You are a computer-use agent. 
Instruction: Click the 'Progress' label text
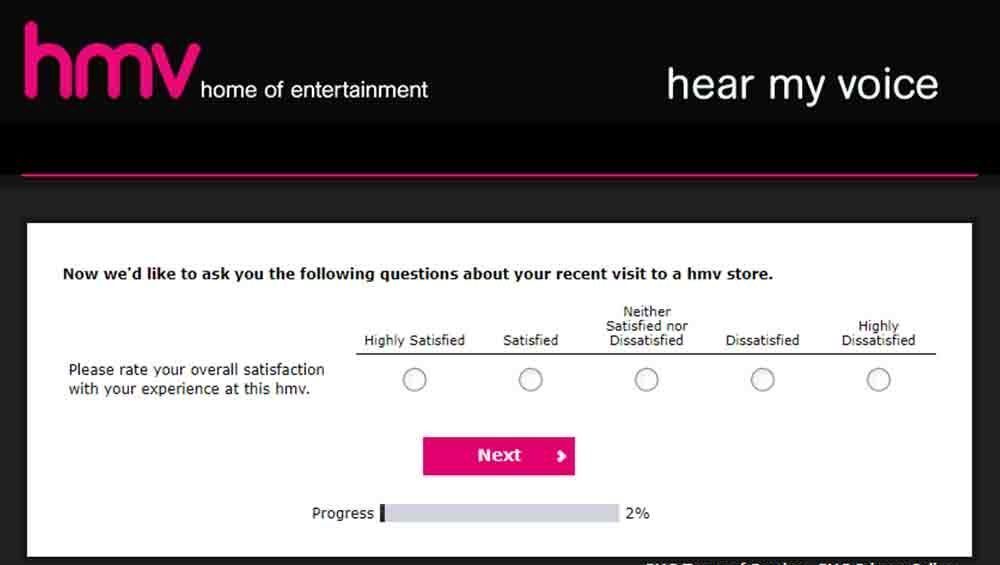(x=342, y=514)
